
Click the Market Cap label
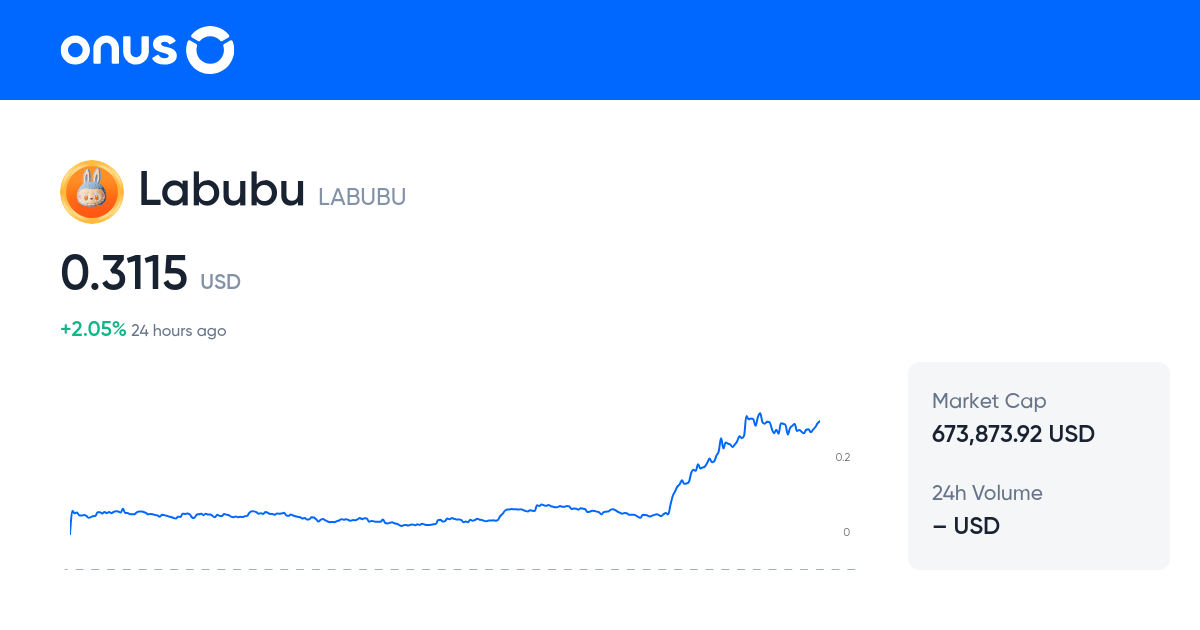pos(989,401)
